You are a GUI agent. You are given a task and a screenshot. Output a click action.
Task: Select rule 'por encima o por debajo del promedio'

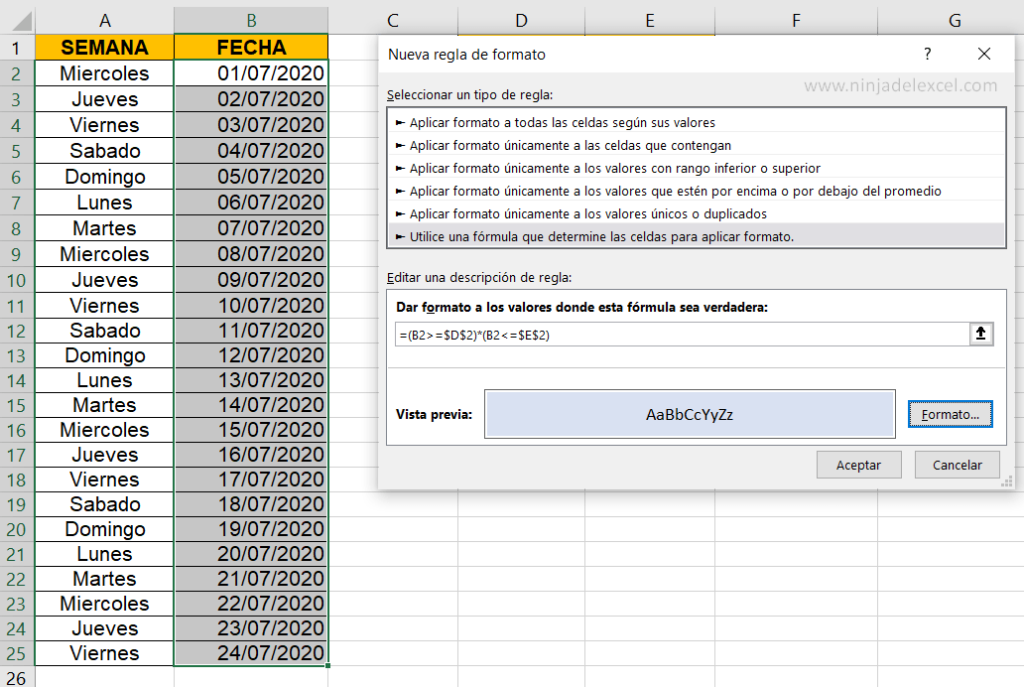(697, 191)
